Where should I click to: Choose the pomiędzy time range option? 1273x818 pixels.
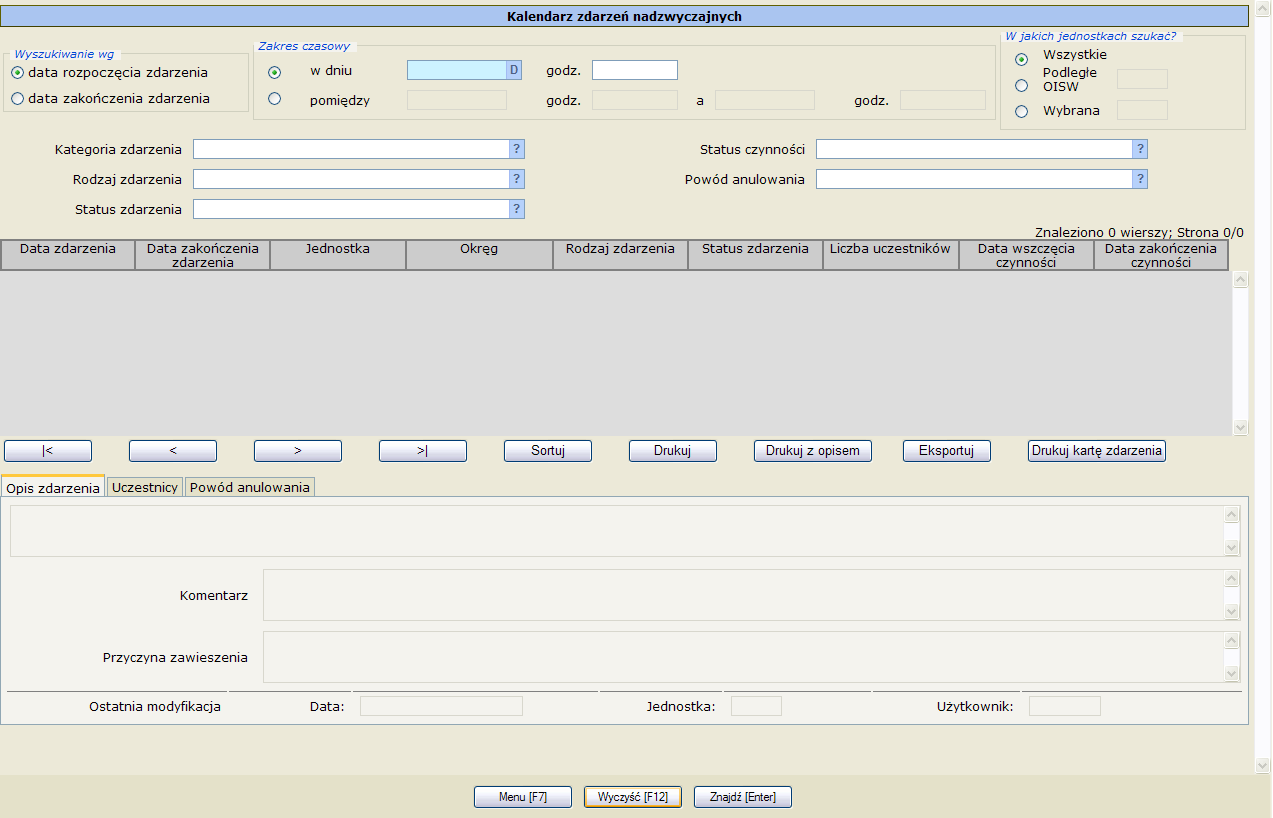[275, 99]
